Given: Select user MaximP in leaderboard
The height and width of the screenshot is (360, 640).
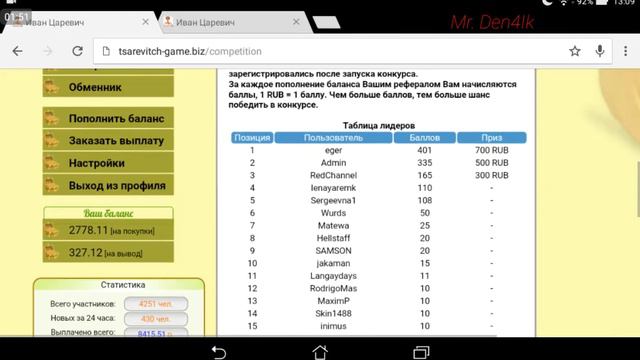Looking at the screenshot, I should tap(333, 301).
